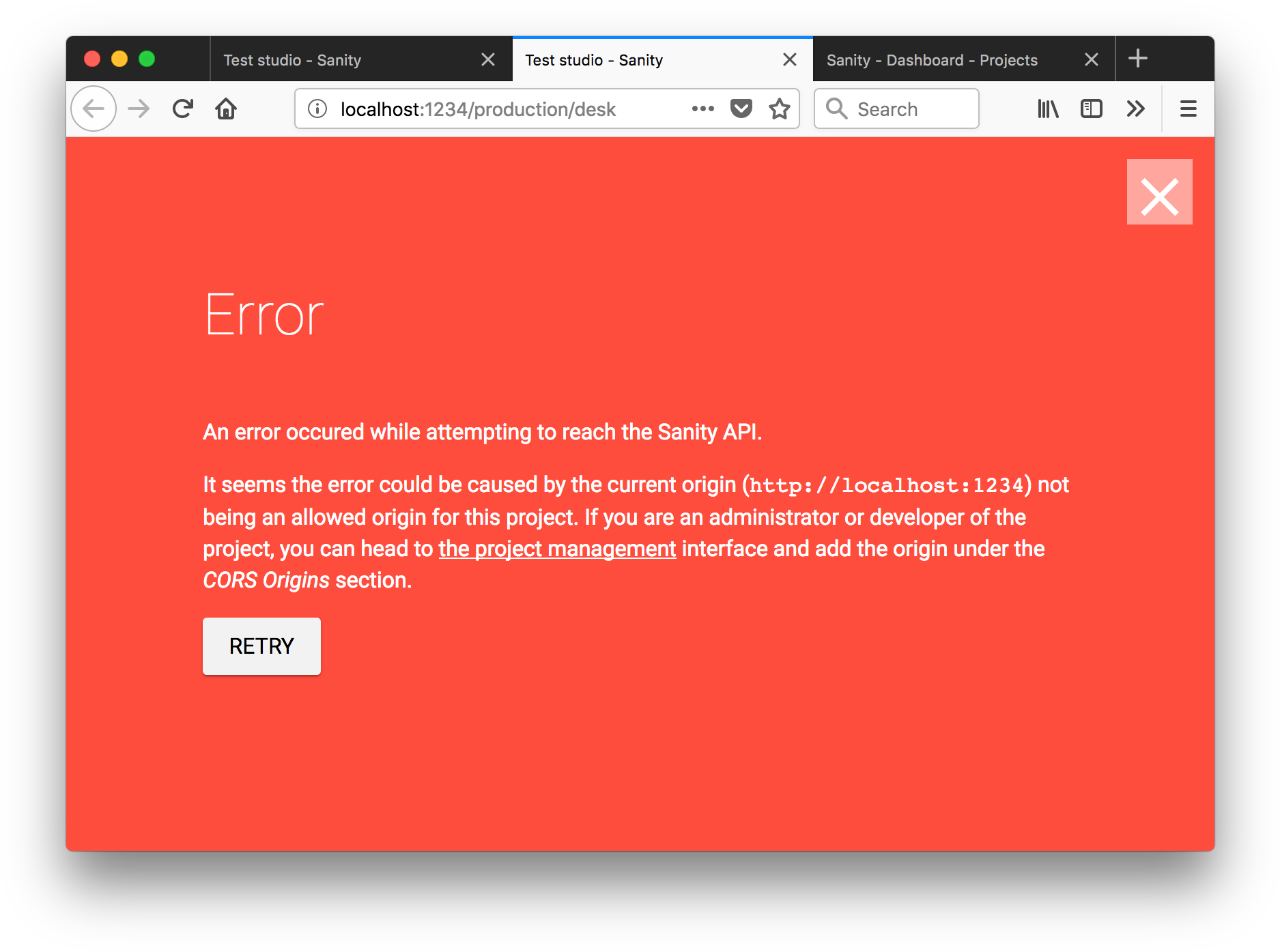Open a new browser tab
Image resolution: width=1280 pixels, height=952 pixels.
tap(1137, 58)
